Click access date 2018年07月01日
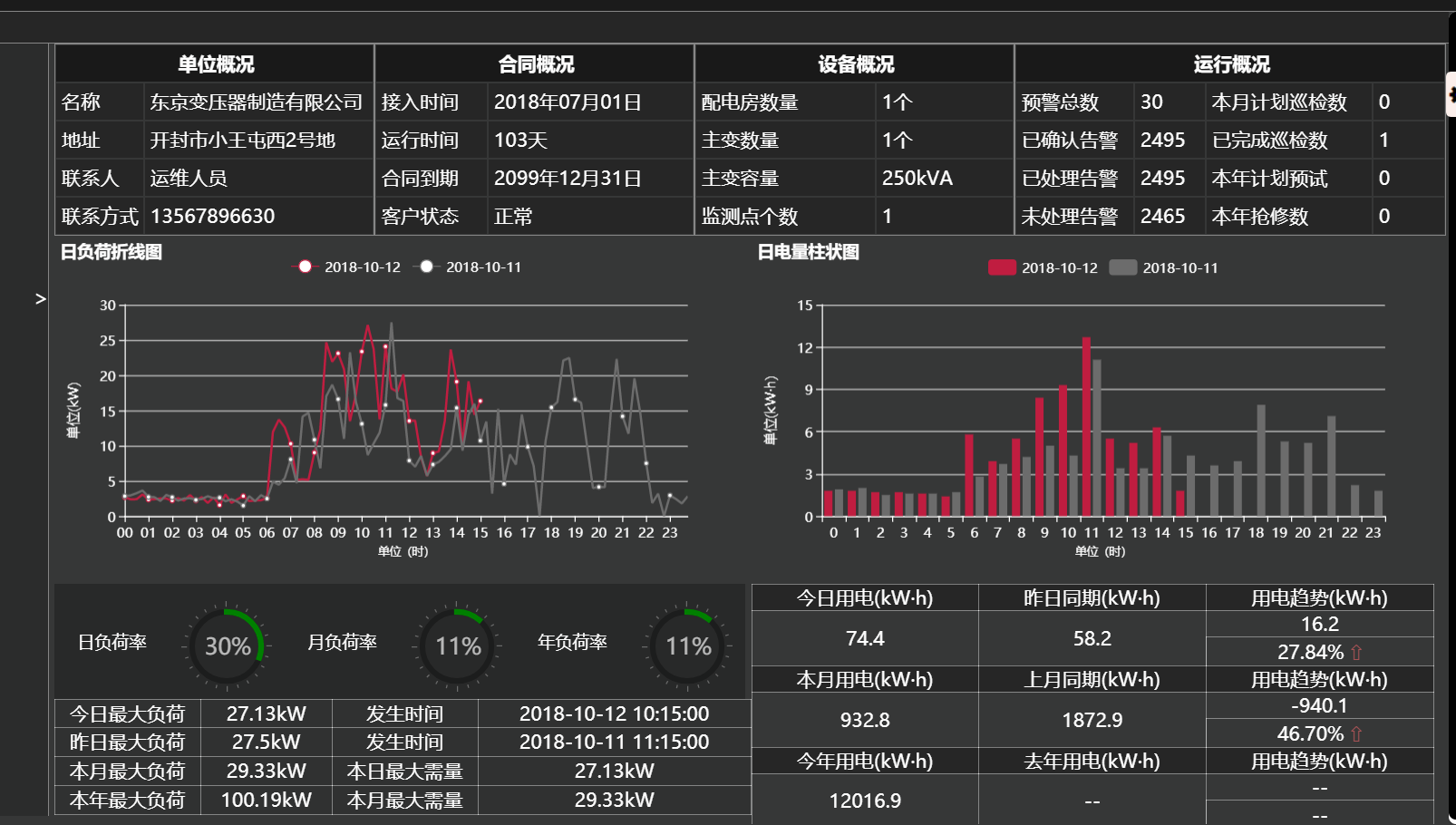 [x=568, y=102]
